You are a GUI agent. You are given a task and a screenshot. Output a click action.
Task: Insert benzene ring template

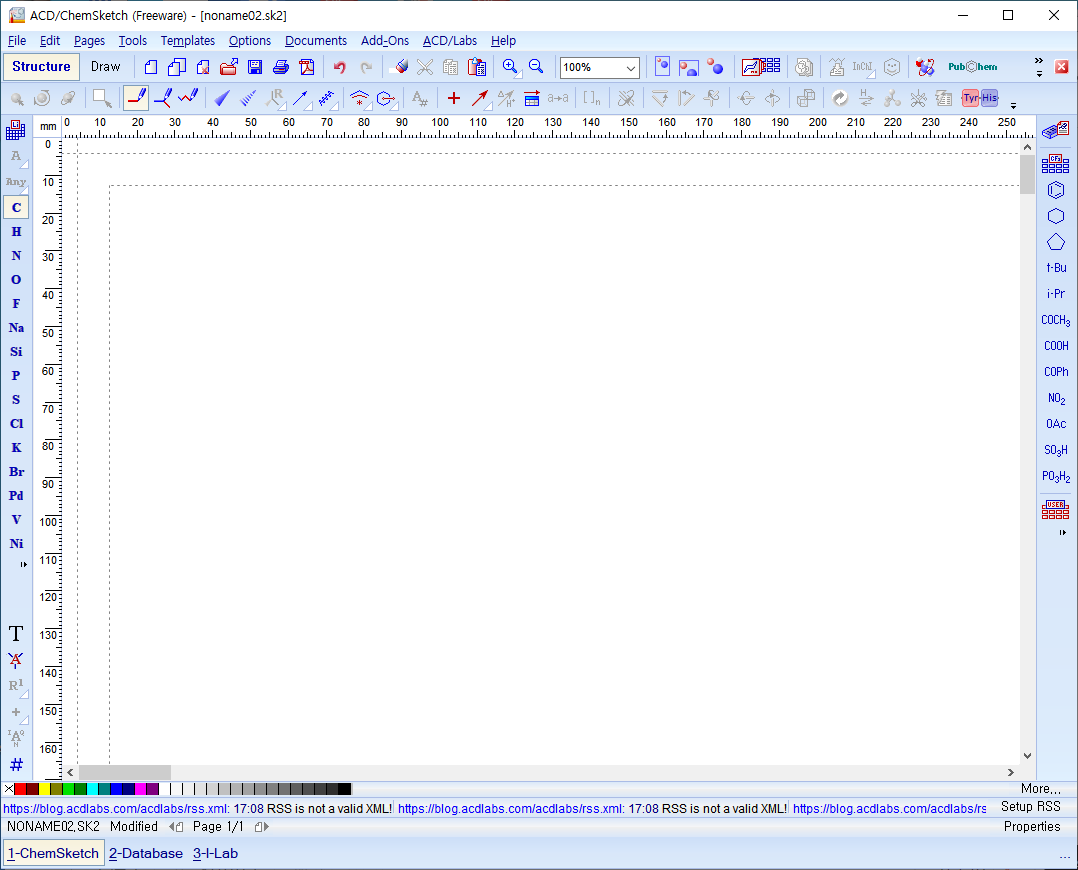point(1056,190)
